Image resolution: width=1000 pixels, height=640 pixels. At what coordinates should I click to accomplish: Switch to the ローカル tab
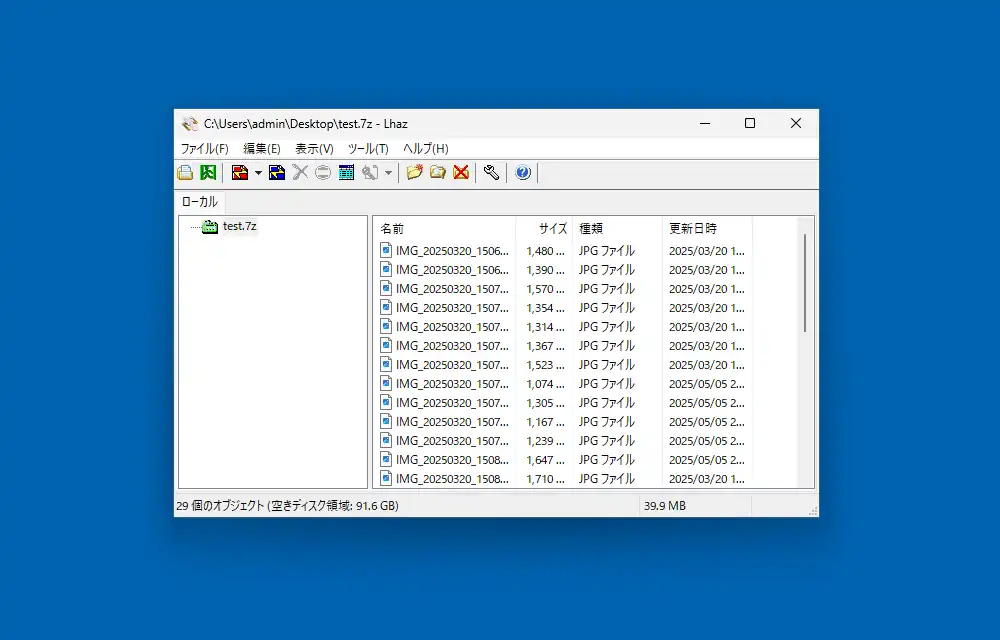click(199, 202)
